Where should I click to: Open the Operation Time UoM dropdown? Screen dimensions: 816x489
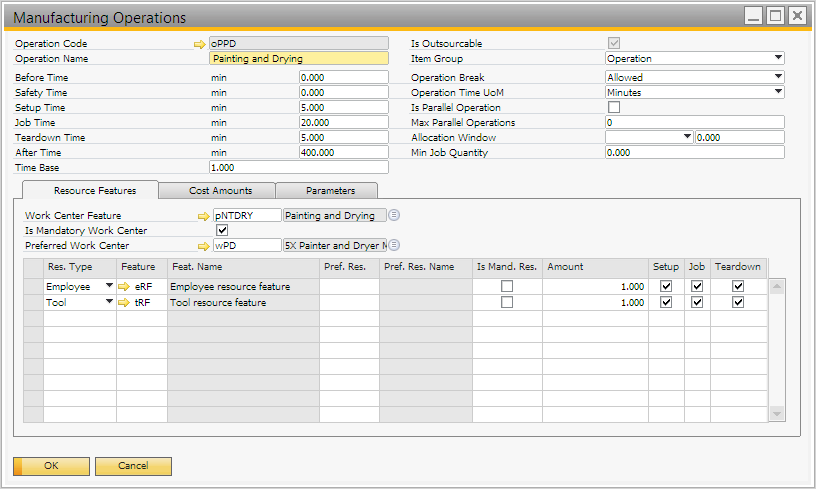778,92
